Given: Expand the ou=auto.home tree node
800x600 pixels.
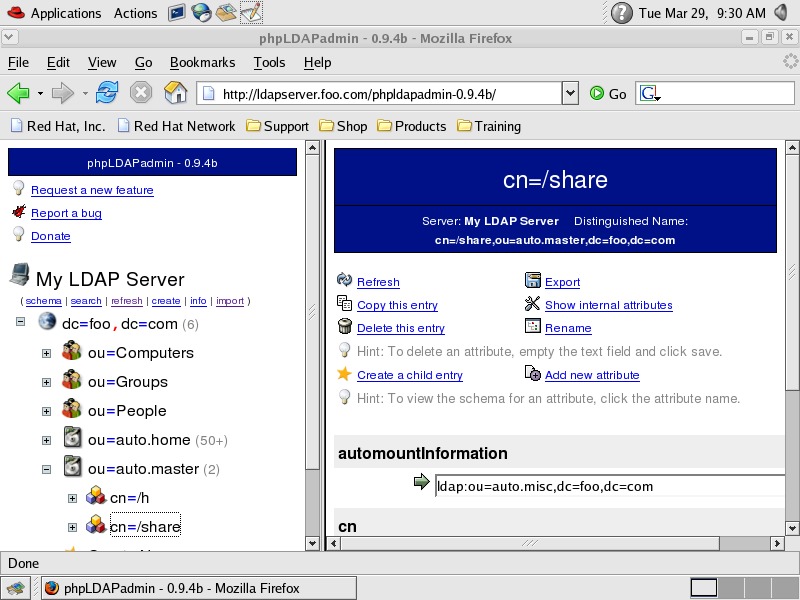Looking at the screenshot, I should [x=46, y=439].
